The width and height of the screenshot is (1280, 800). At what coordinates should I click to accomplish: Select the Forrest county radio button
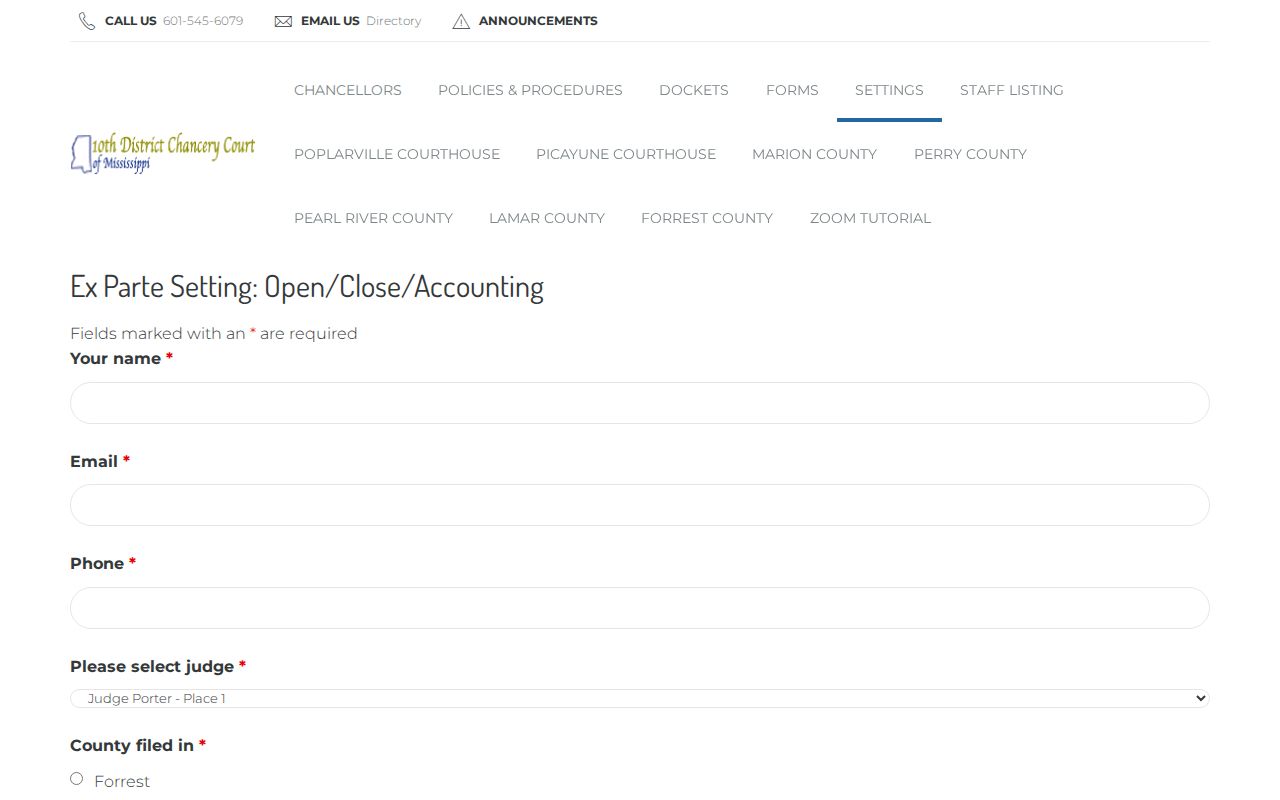point(77,778)
